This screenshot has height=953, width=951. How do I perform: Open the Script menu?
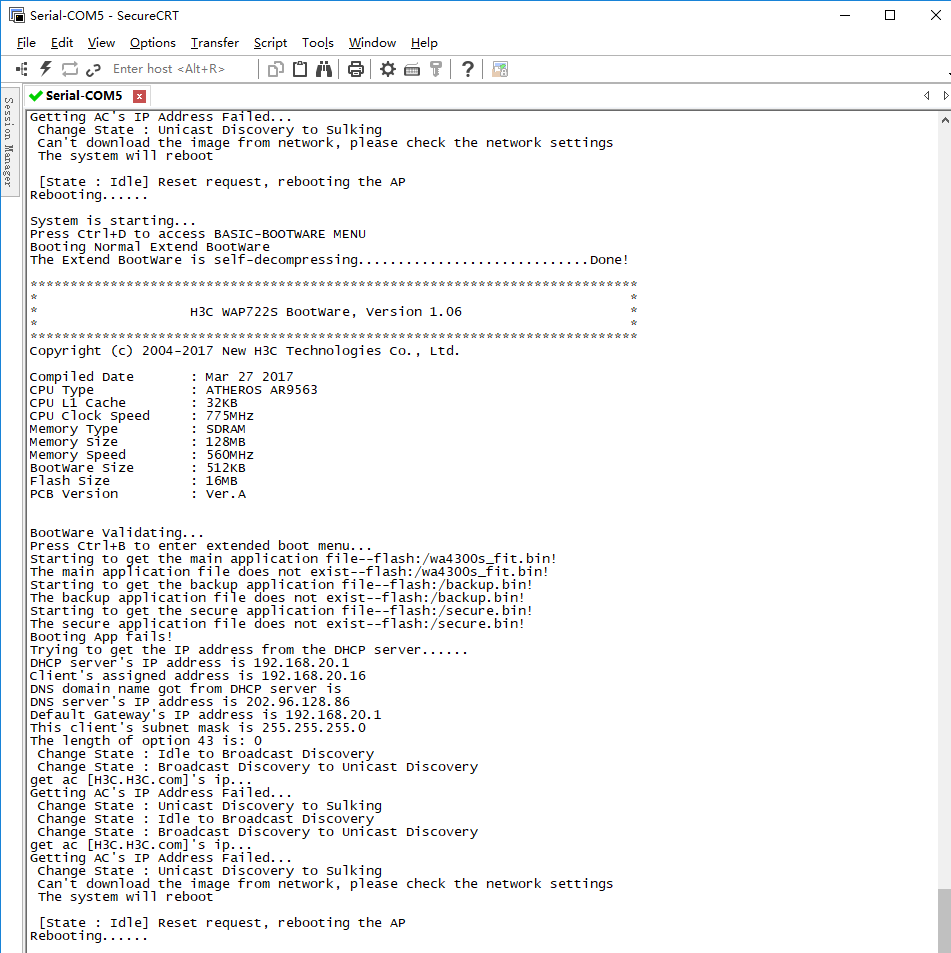pyautogui.click(x=270, y=43)
